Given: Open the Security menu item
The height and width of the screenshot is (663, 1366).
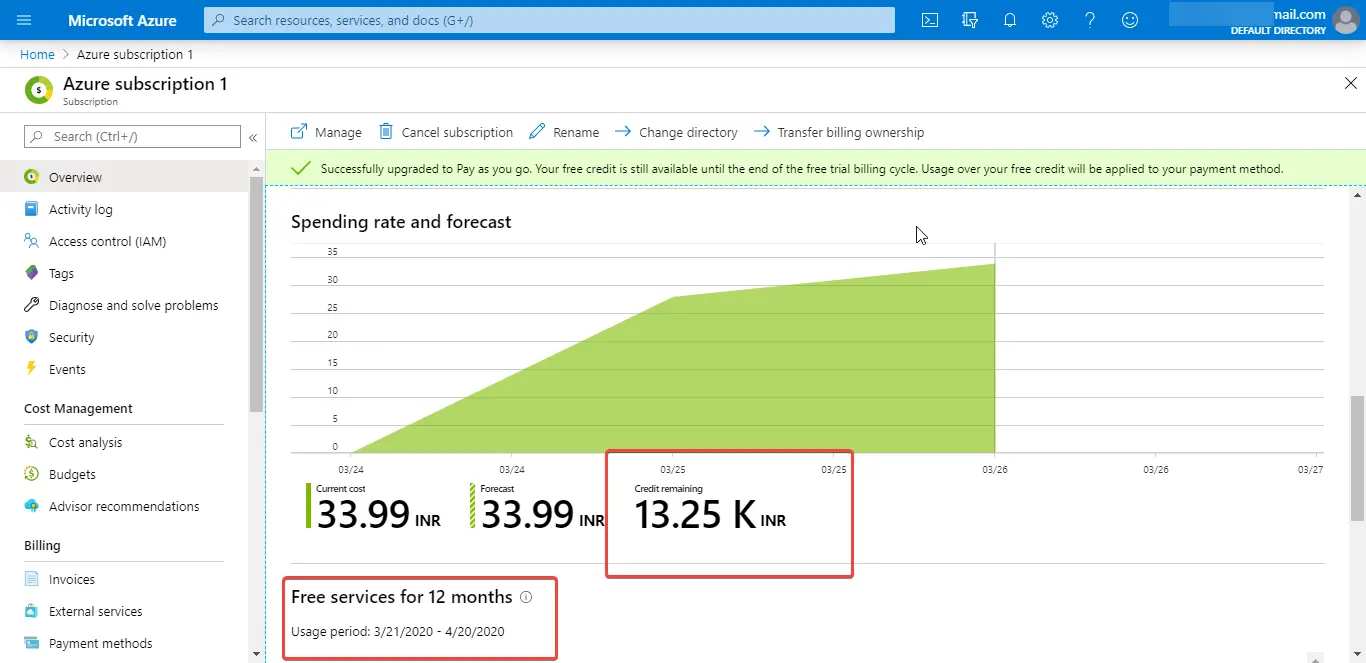Looking at the screenshot, I should [124, 337].
